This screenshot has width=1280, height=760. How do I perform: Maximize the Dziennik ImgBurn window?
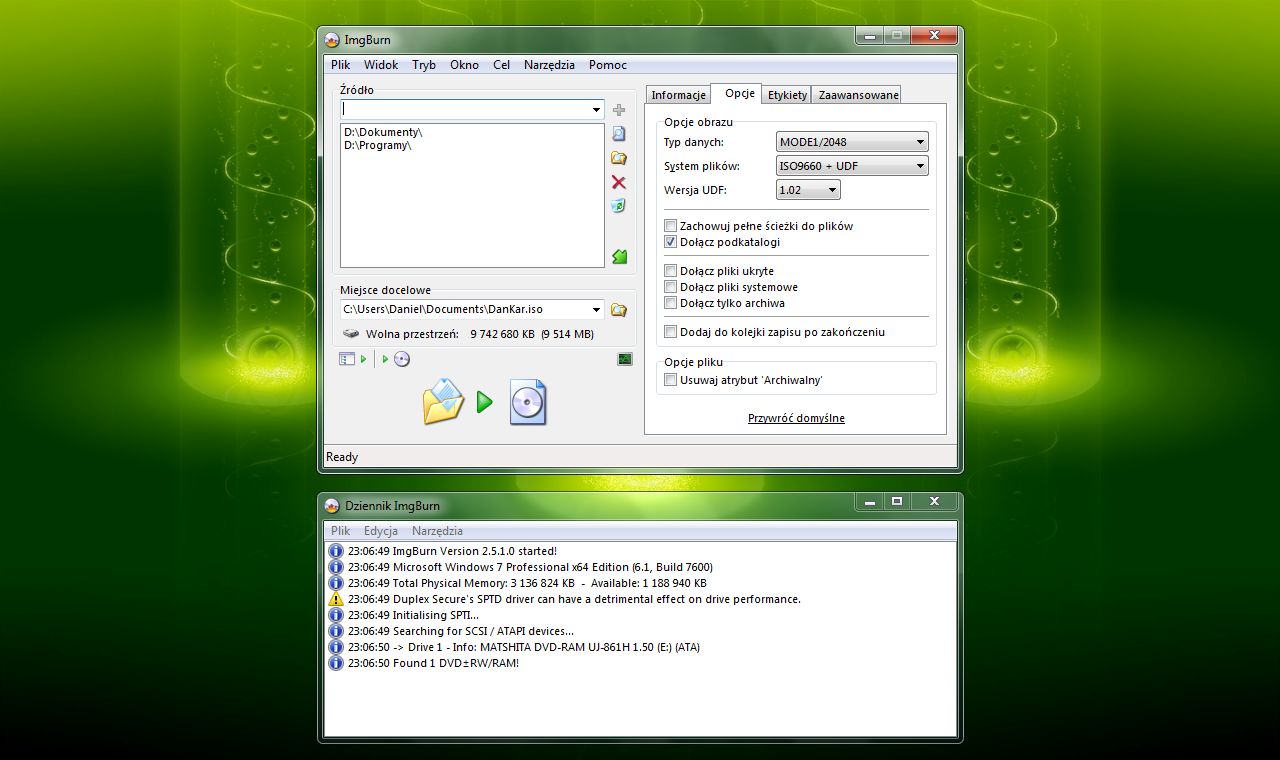(x=897, y=501)
